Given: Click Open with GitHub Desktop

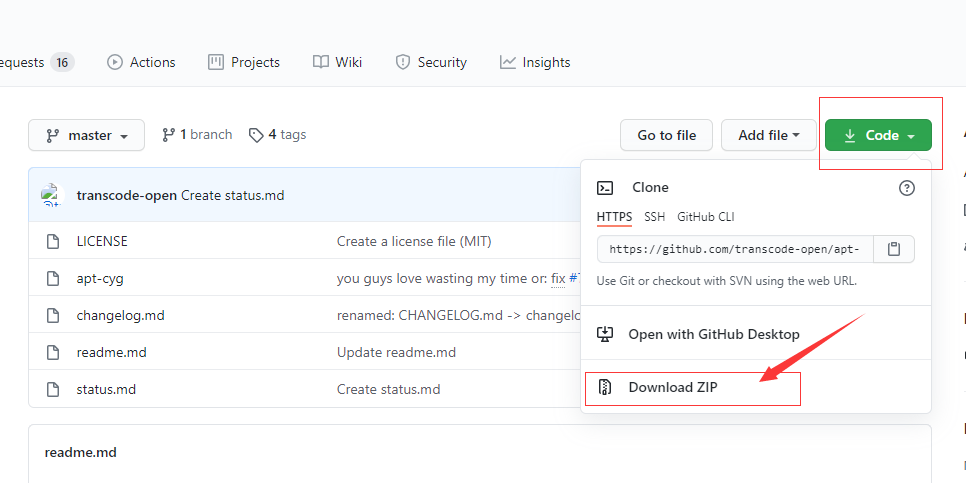Looking at the screenshot, I should click(757, 334).
